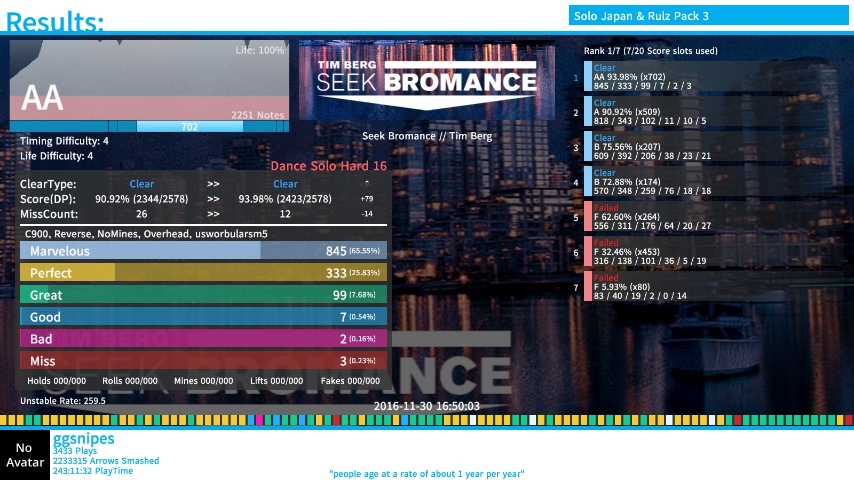Select the rank 2 A 90.92% score
Screen dimensions: 854x480
pos(655,113)
